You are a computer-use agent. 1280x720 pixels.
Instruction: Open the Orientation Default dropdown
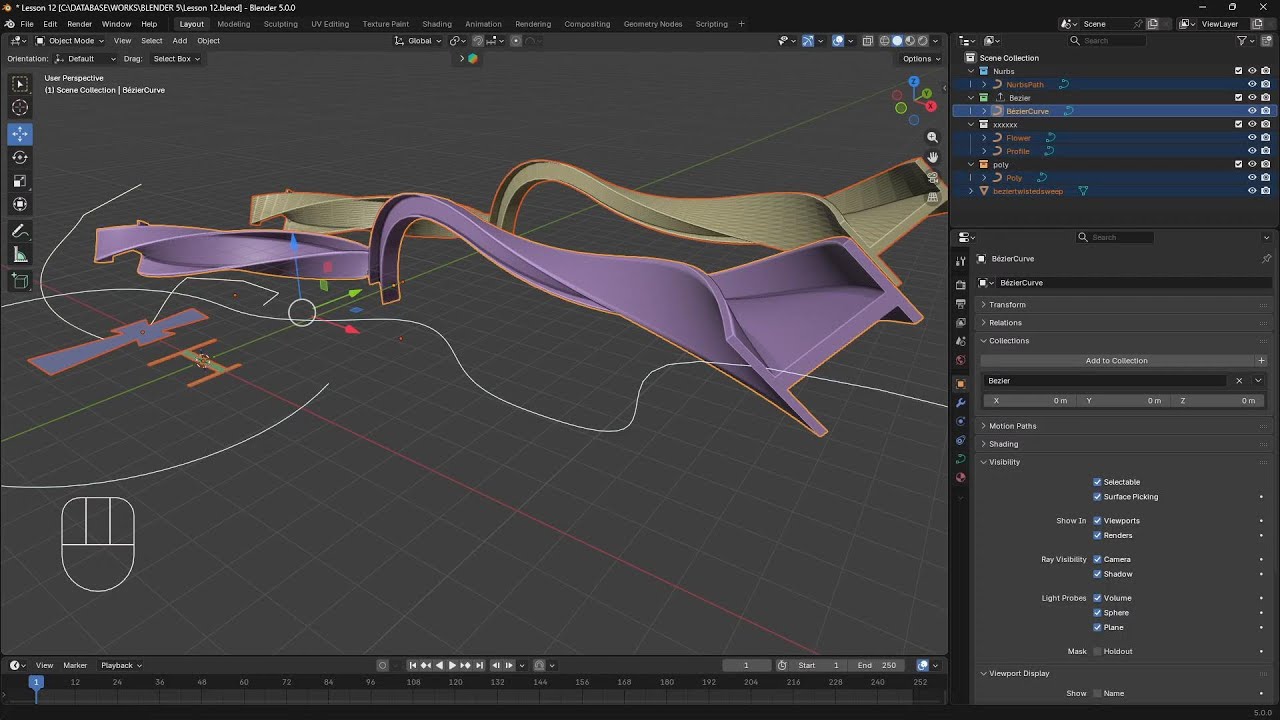tap(85, 59)
